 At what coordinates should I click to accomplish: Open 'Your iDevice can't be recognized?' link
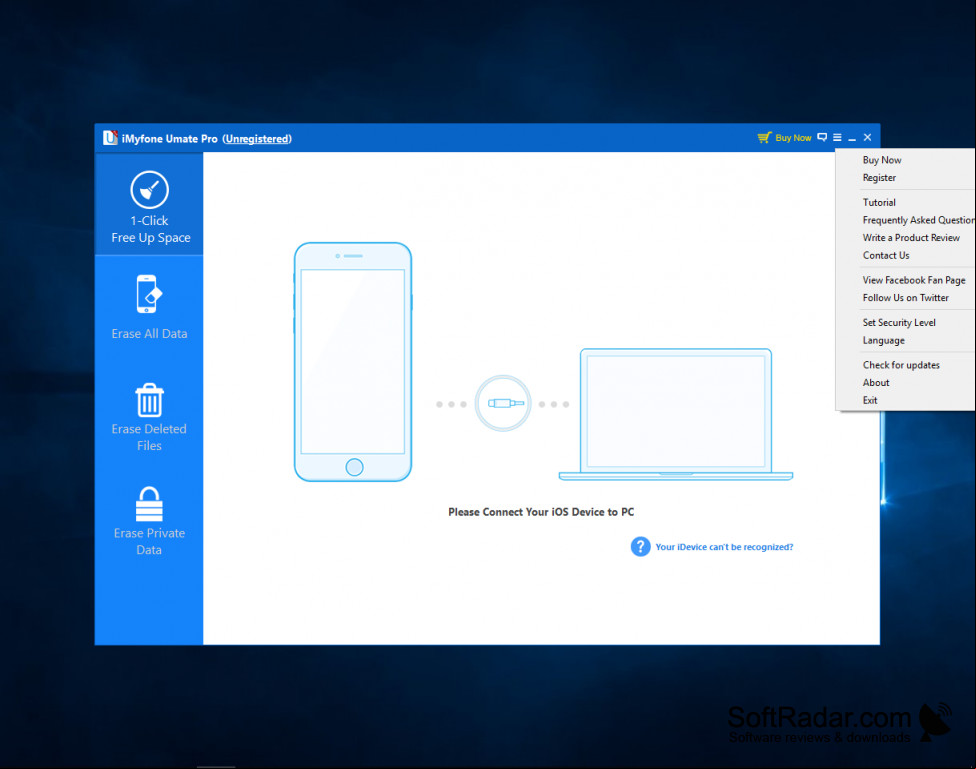[724, 547]
